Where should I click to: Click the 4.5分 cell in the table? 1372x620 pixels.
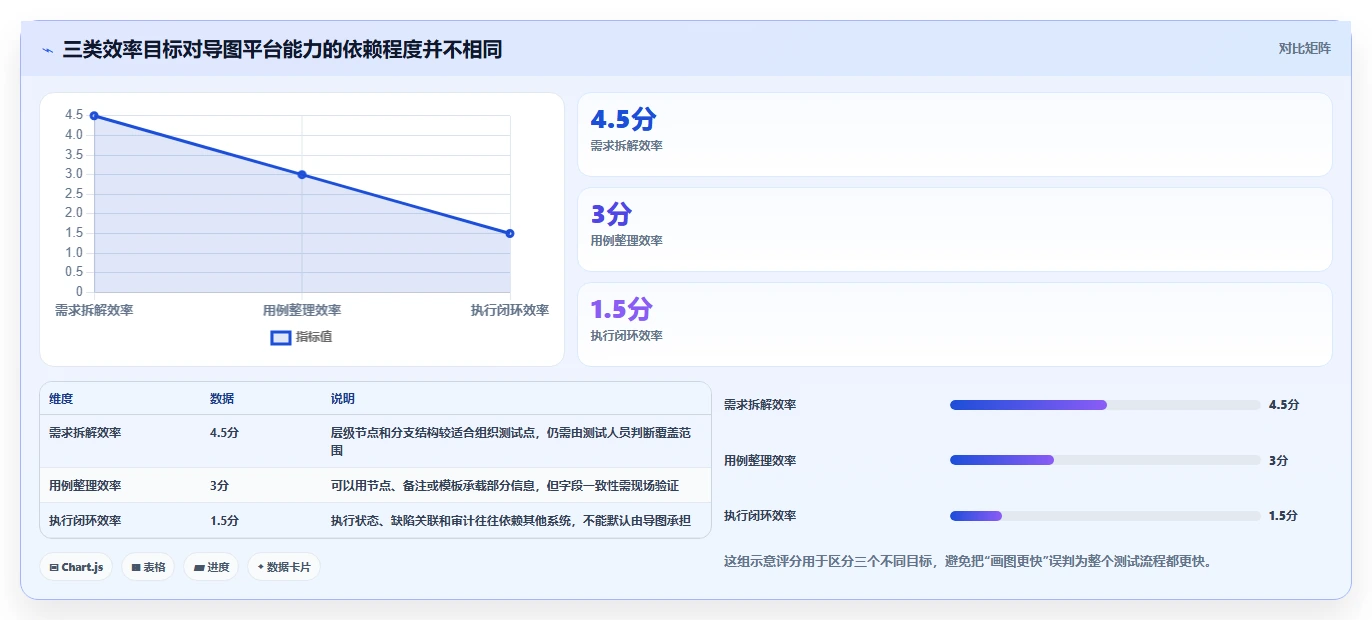[224, 433]
